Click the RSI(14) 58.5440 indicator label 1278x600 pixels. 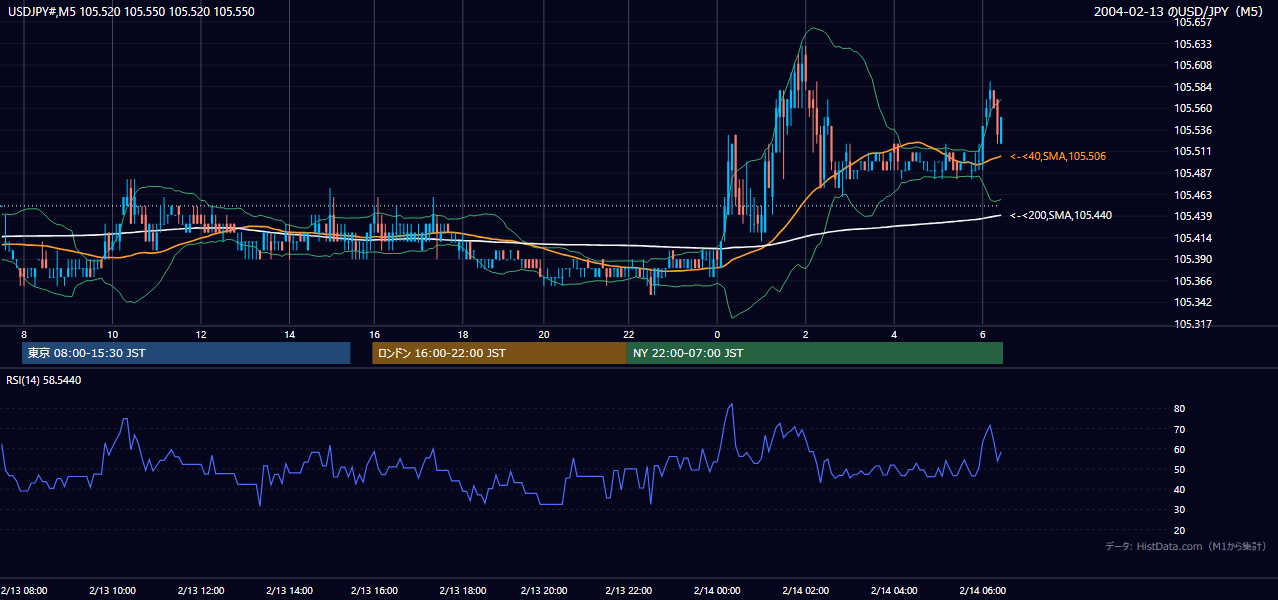tap(43, 380)
